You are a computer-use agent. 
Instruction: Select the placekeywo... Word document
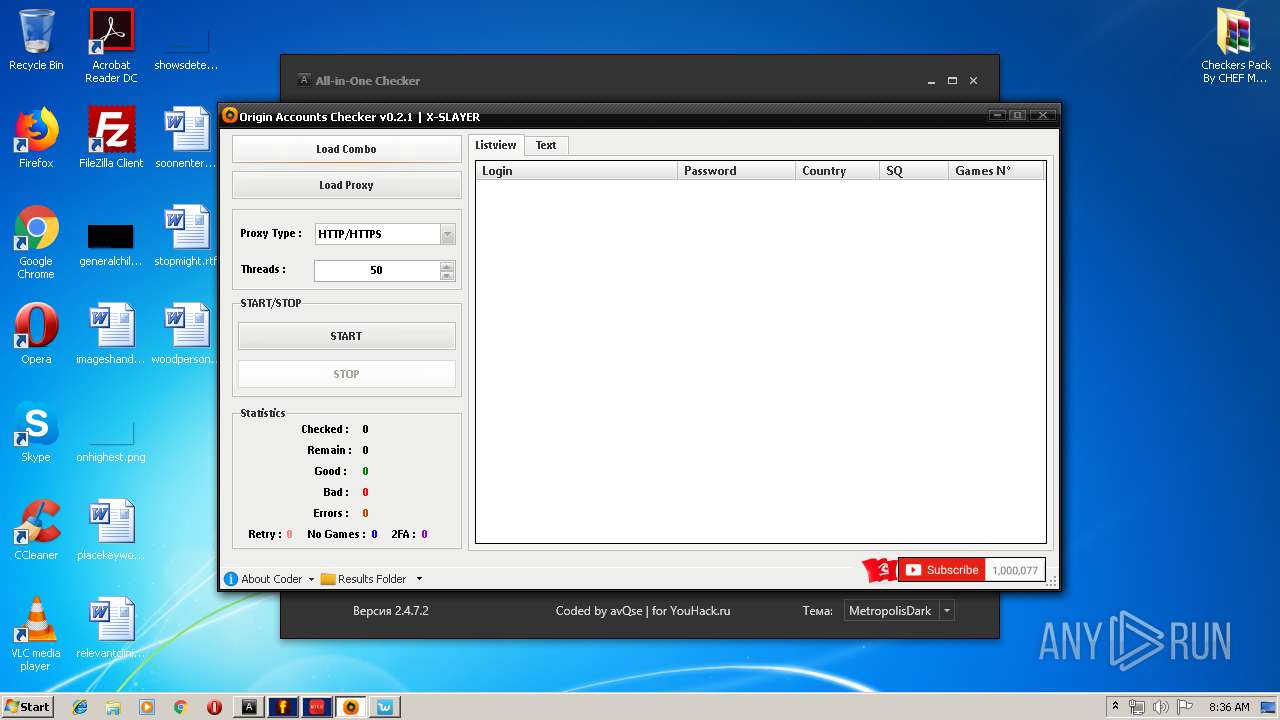(x=111, y=530)
